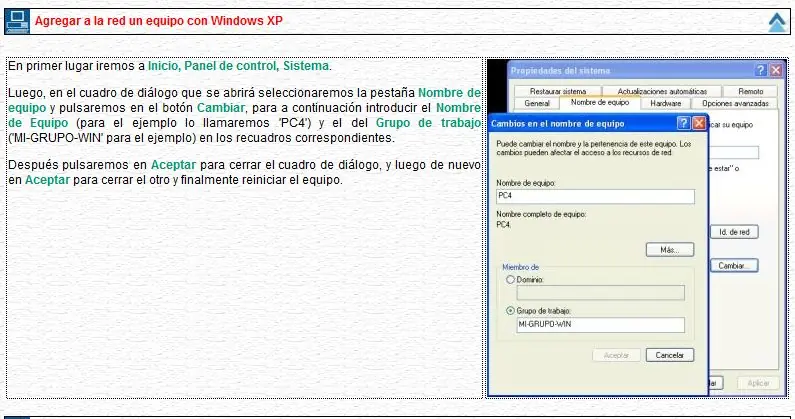Click the empty Dominio text field
The width and height of the screenshot is (795, 419).
click(x=600, y=293)
